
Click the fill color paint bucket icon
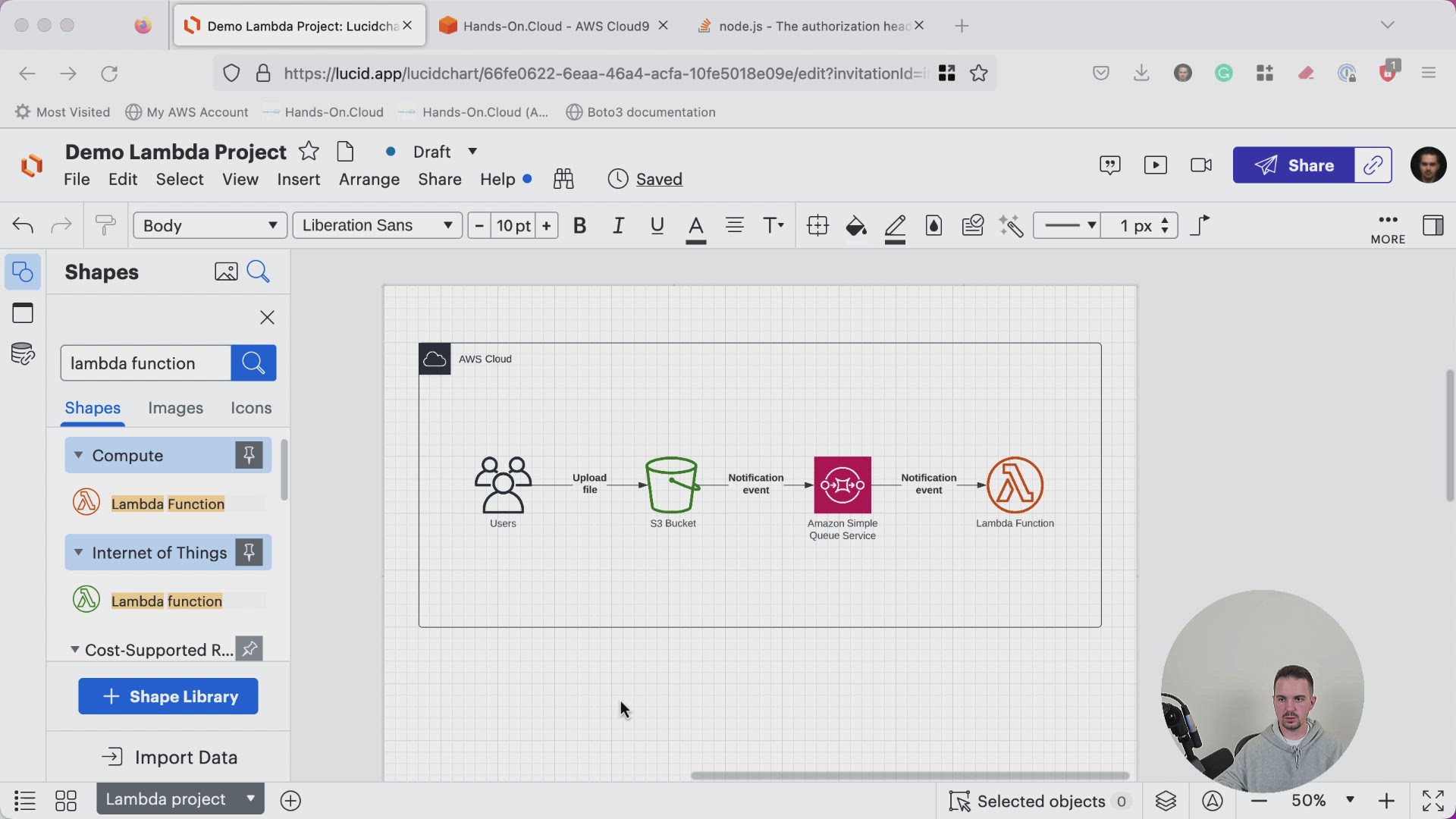tap(856, 226)
